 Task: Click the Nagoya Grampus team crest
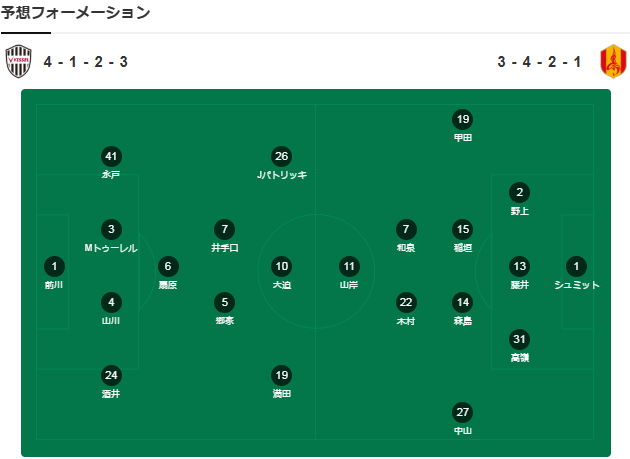tap(609, 62)
